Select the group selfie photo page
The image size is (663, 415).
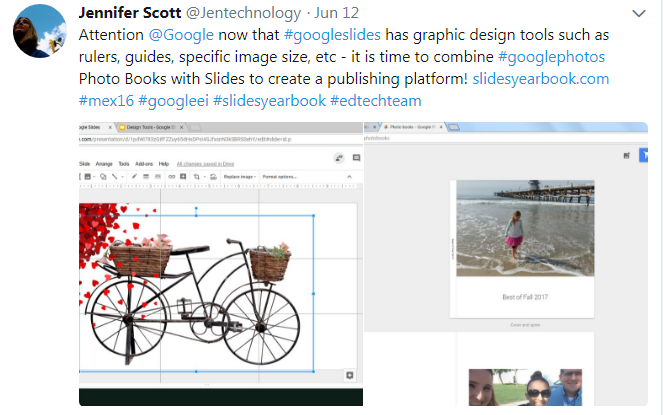[x=525, y=387]
